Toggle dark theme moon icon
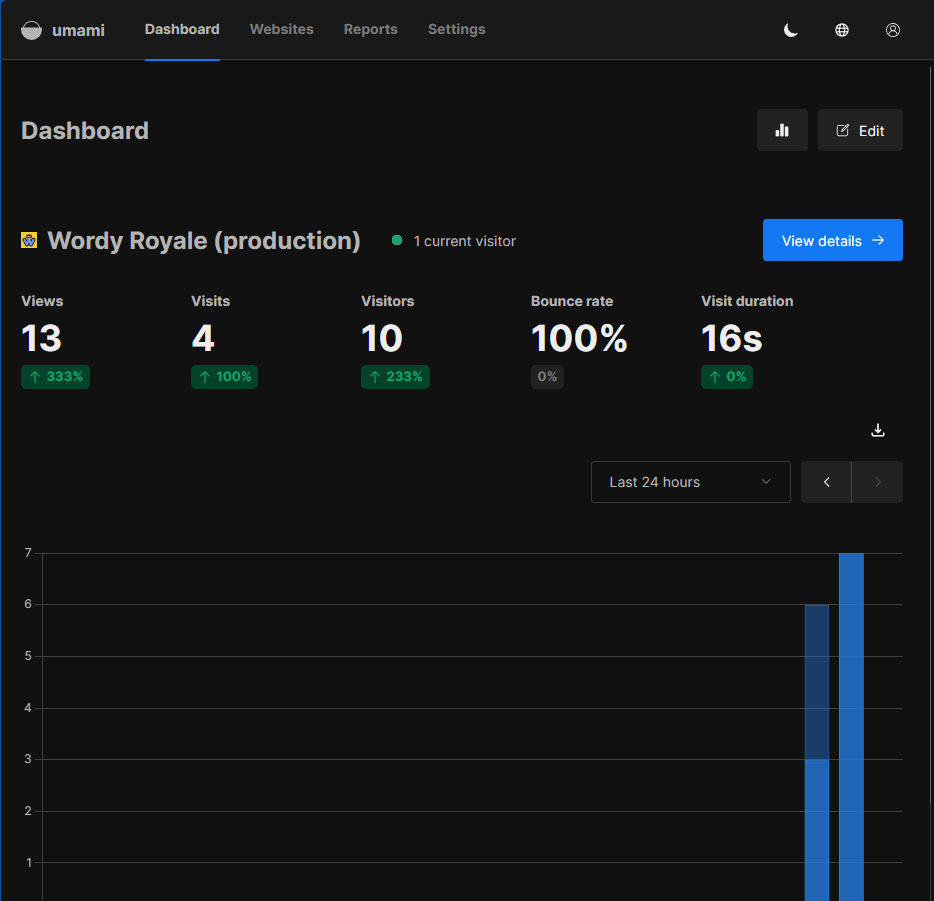 click(790, 30)
